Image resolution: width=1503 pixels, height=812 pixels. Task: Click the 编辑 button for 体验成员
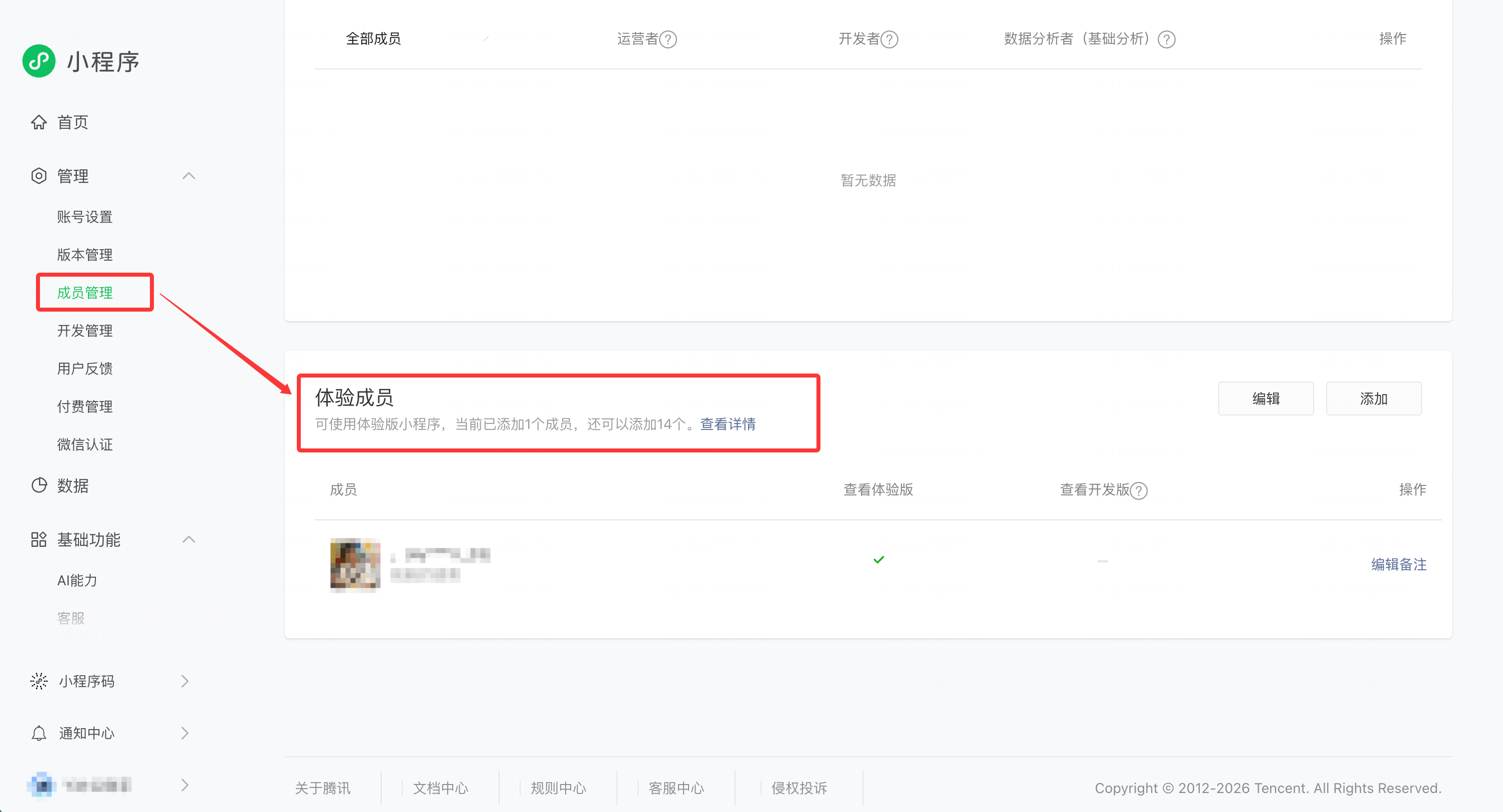point(1266,399)
